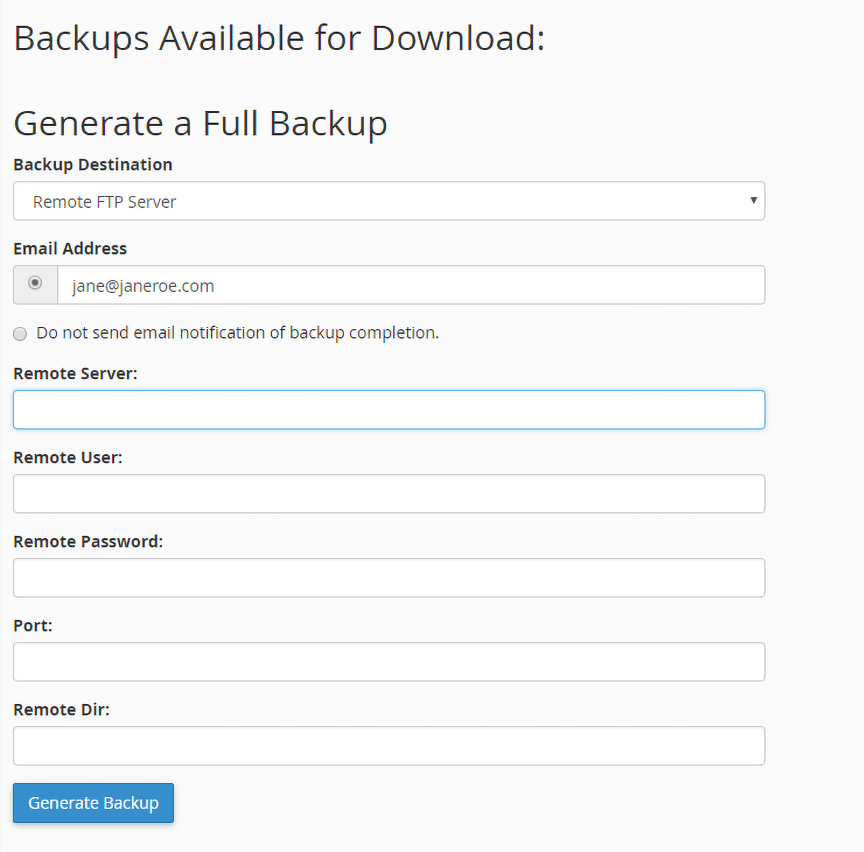Click the Remote Password field
The width and height of the screenshot is (864, 852).
coord(389,577)
